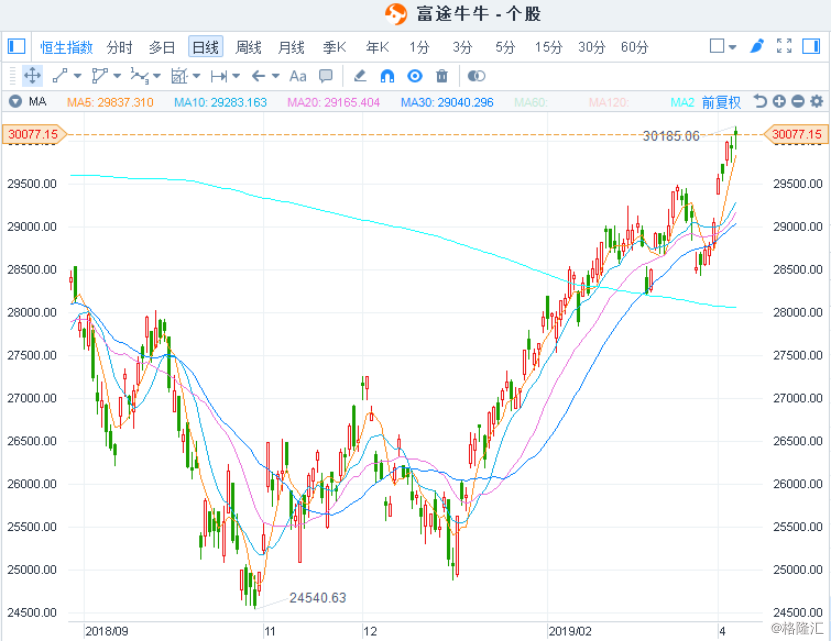
Task: Click the MA30: 29040.296 indicator label
Action: point(447,102)
